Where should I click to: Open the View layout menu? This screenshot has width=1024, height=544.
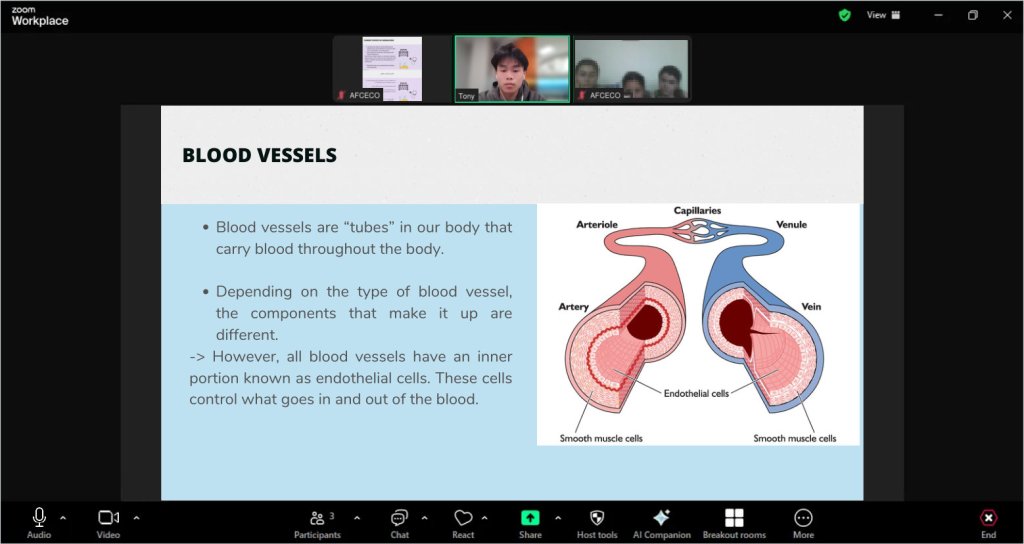884,15
